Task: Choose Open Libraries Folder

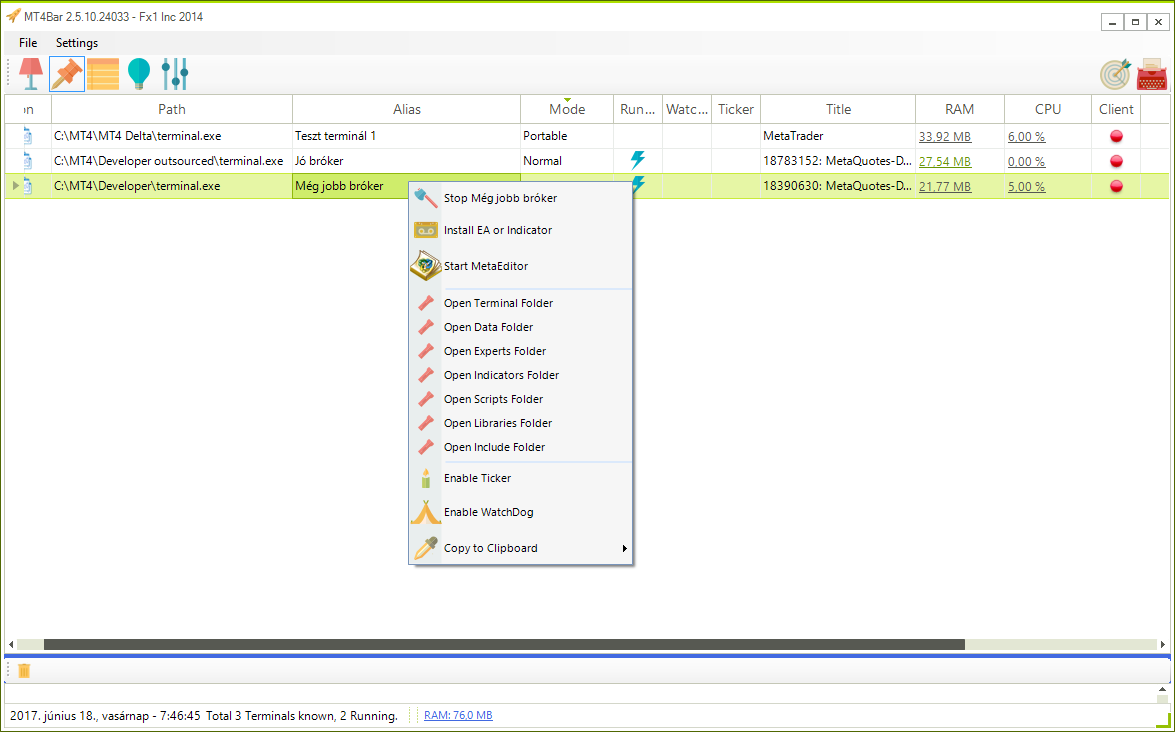Action: coord(521,423)
